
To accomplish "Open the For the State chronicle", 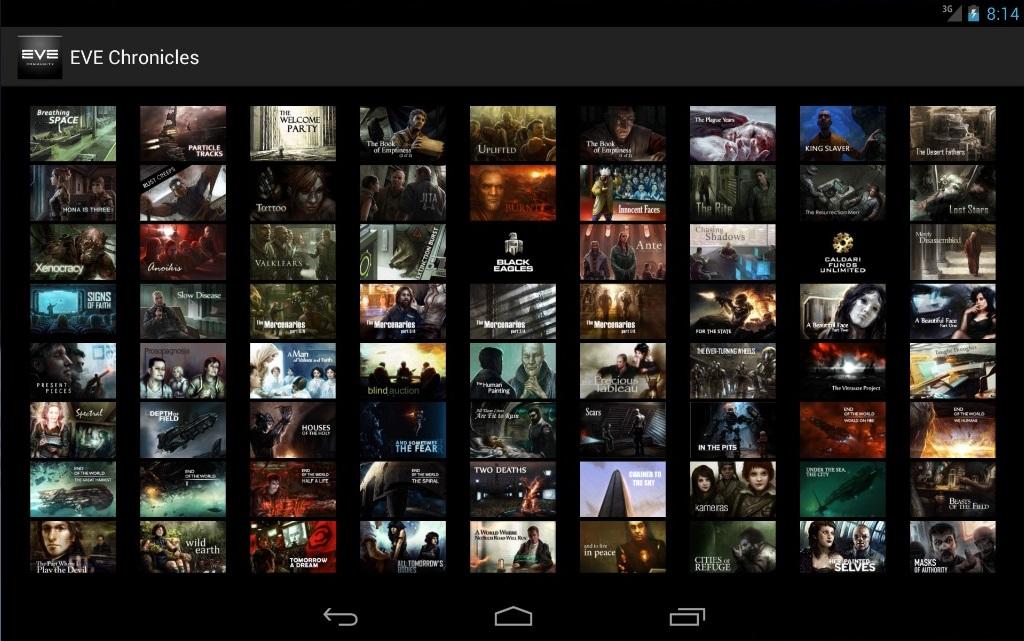I will tap(733, 311).
